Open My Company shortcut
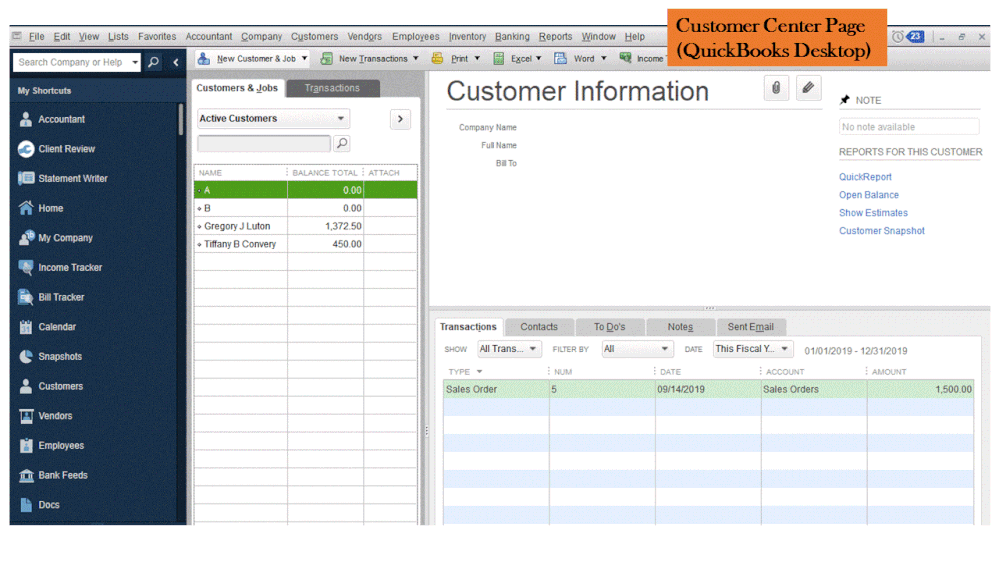 [x=56, y=238]
